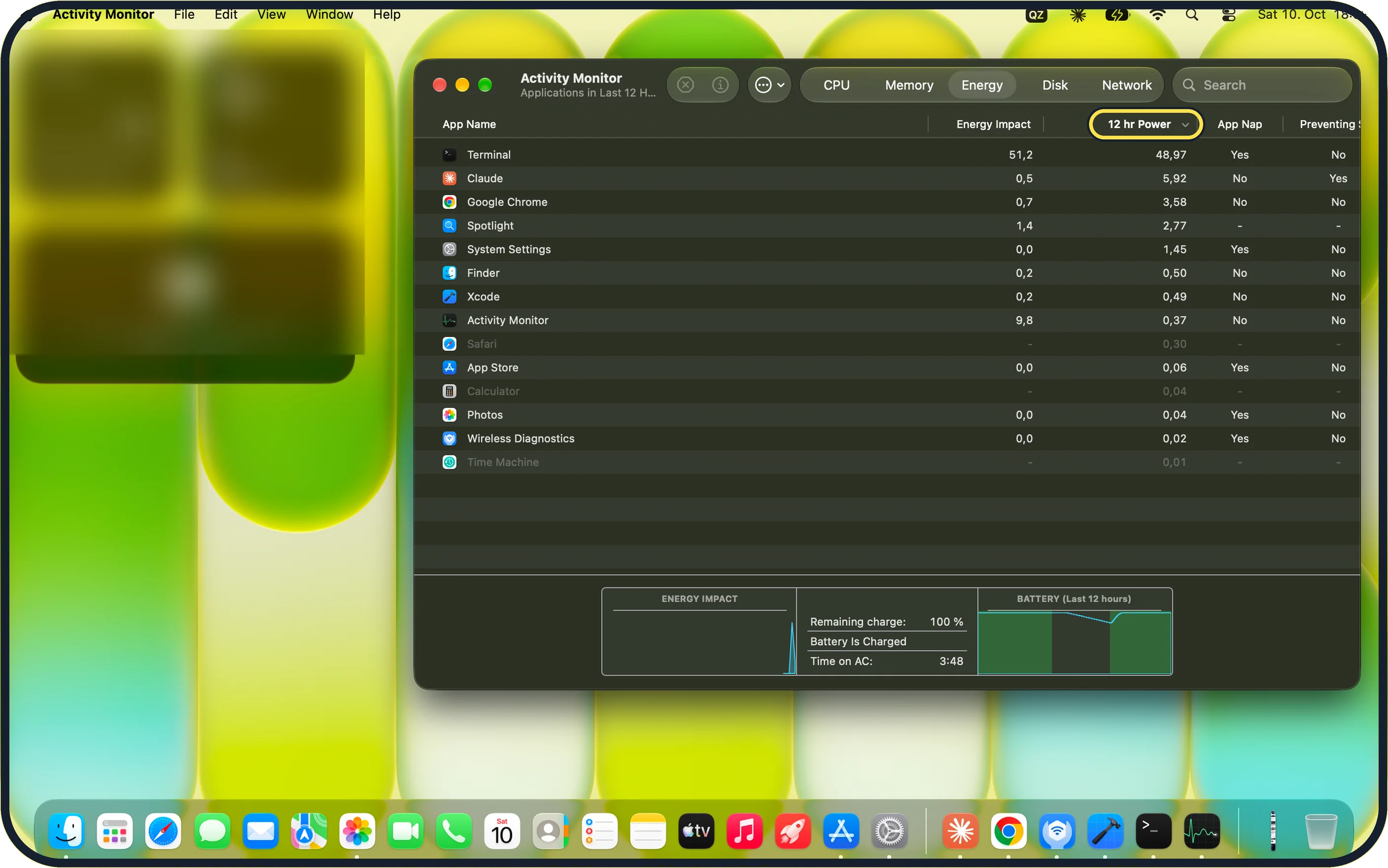Click the Wi-Fi status icon in menu bar
Viewport: 1388px width, 868px height.
[1157, 15]
